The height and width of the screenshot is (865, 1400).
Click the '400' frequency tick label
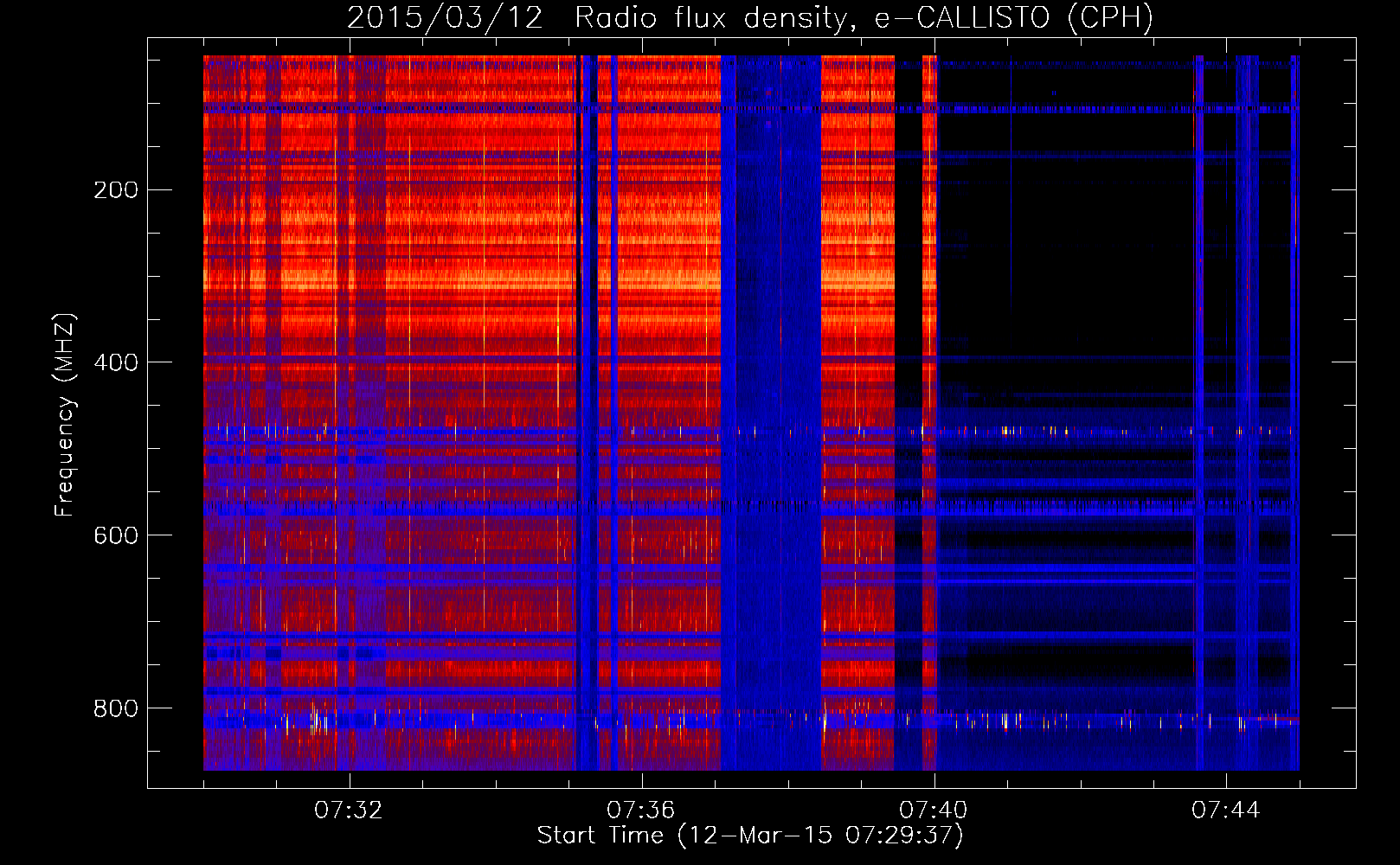pos(116,362)
